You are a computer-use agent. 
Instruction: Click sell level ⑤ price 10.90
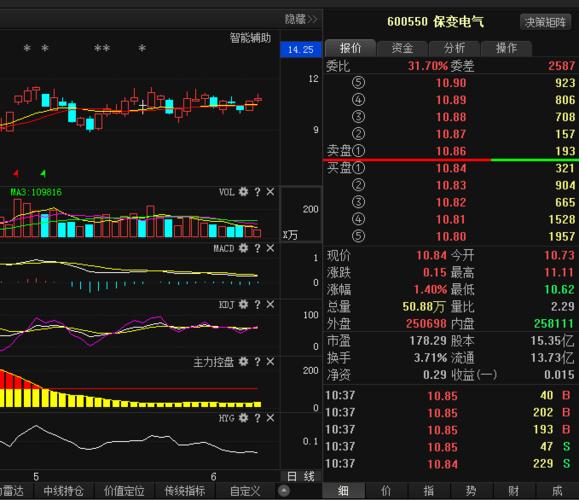(451, 83)
